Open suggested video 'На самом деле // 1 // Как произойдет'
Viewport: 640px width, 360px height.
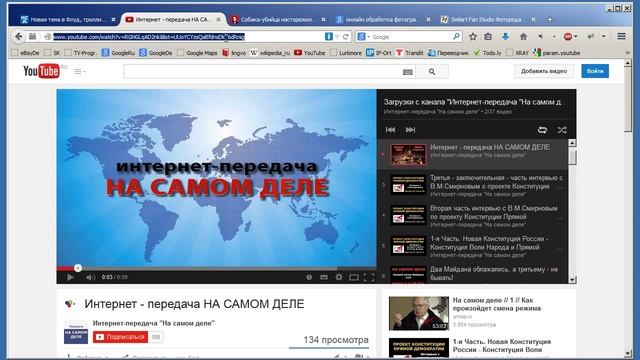(x=497, y=304)
